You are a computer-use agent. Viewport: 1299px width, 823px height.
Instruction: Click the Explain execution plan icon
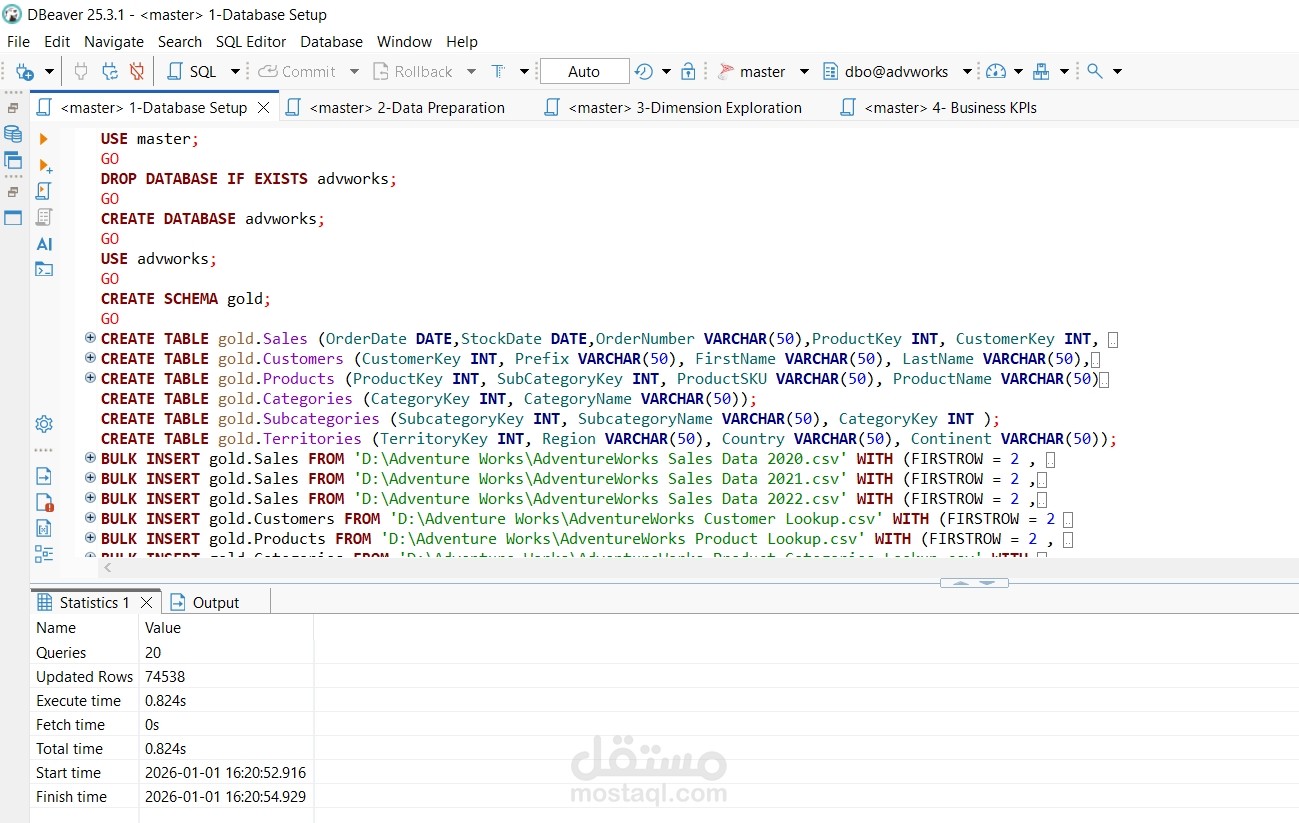coord(43,217)
